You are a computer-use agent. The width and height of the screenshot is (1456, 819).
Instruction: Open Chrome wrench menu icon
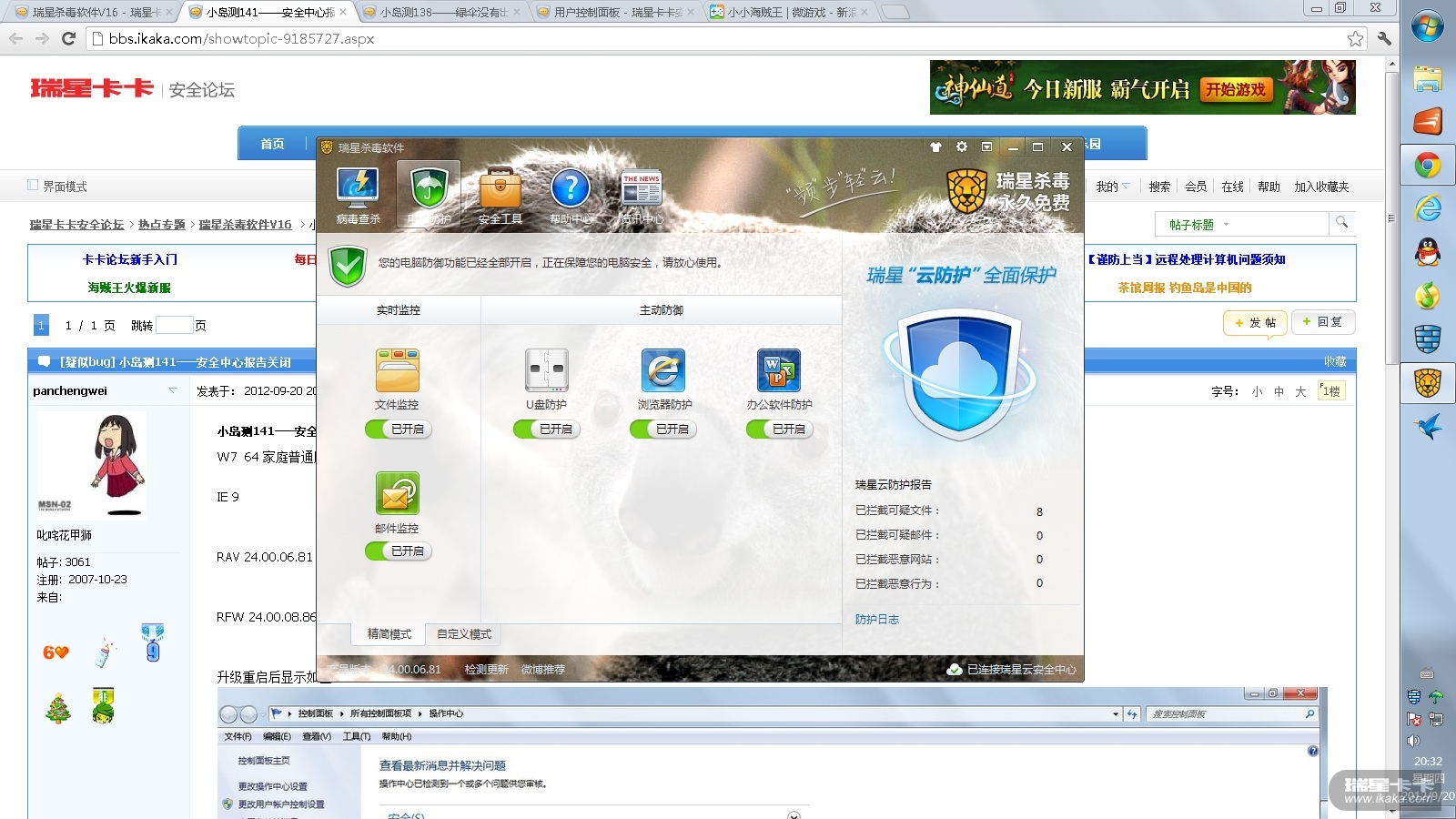point(1384,38)
